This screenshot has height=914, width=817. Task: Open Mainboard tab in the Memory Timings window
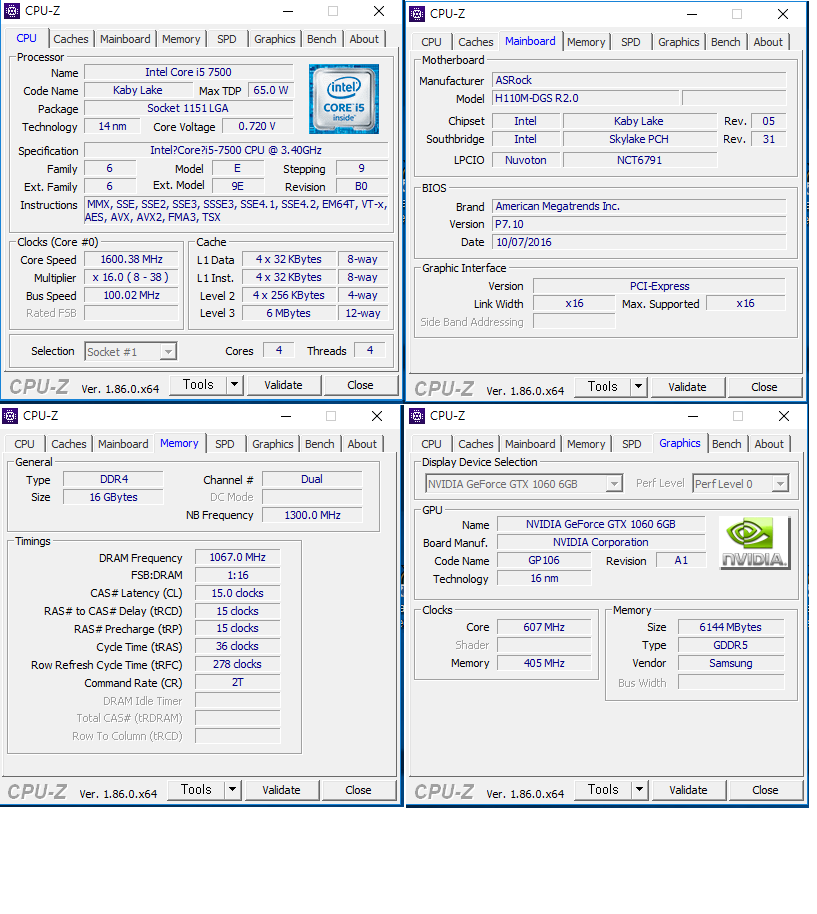[x=123, y=444]
